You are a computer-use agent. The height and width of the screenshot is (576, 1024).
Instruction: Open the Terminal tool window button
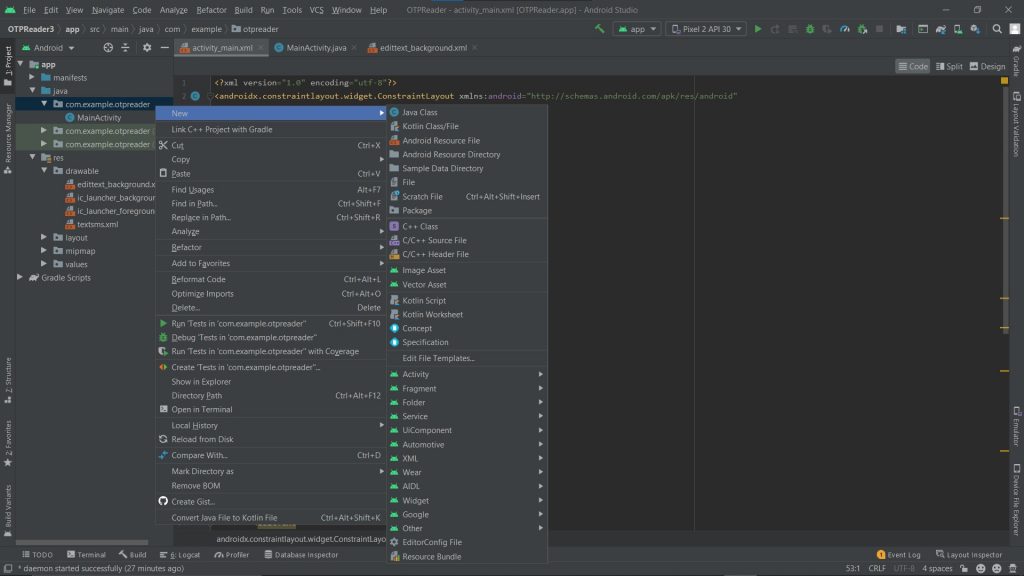[x=86, y=554]
